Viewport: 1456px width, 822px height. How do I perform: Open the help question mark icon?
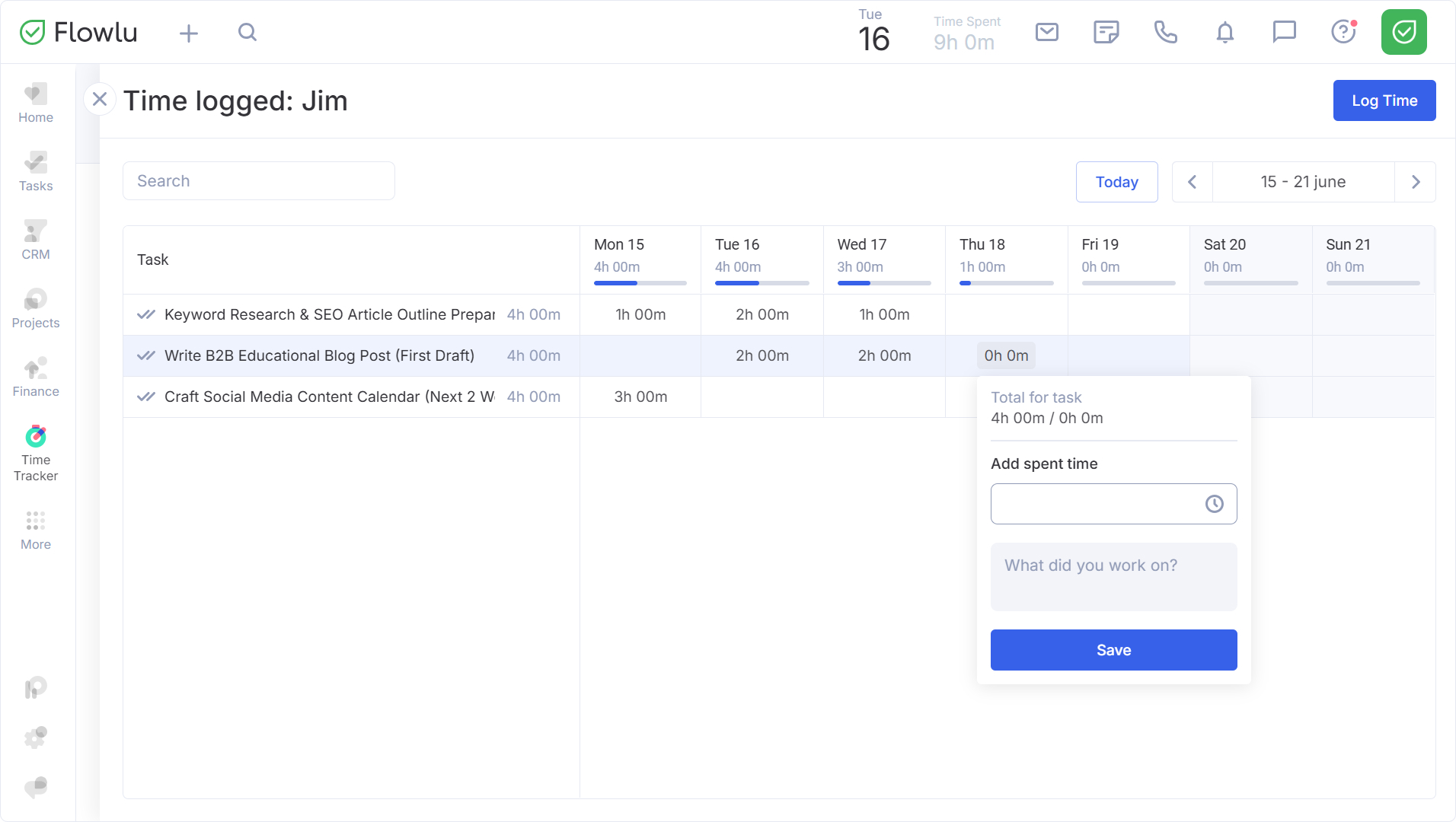click(x=1343, y=32)
